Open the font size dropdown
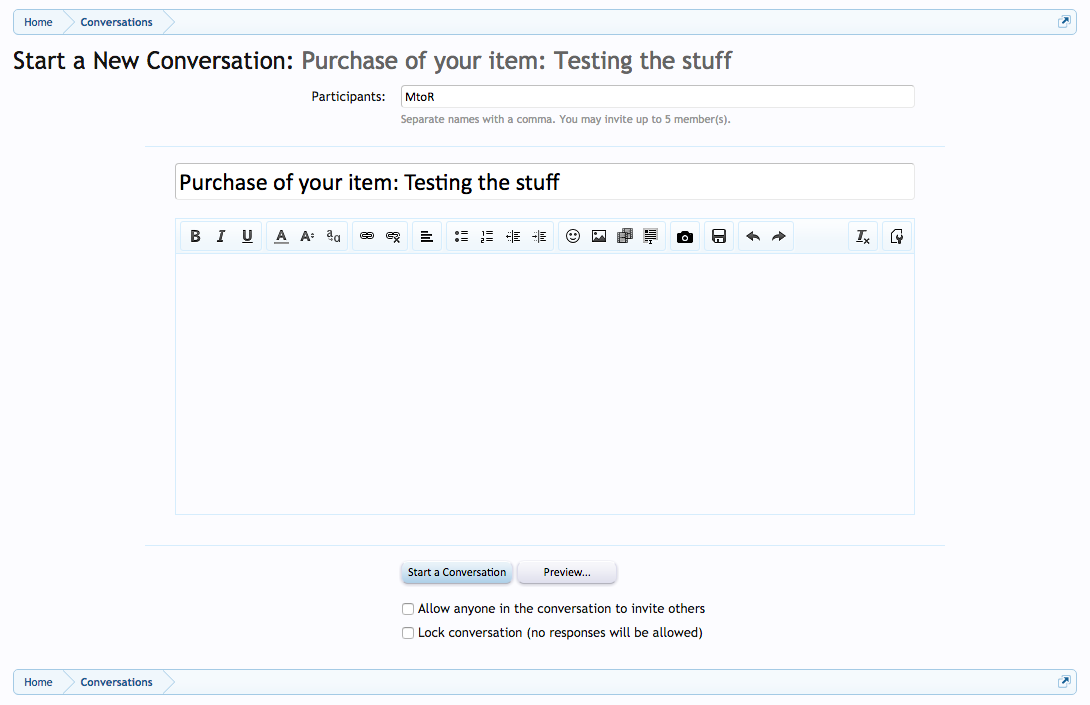 coord(307,237)
